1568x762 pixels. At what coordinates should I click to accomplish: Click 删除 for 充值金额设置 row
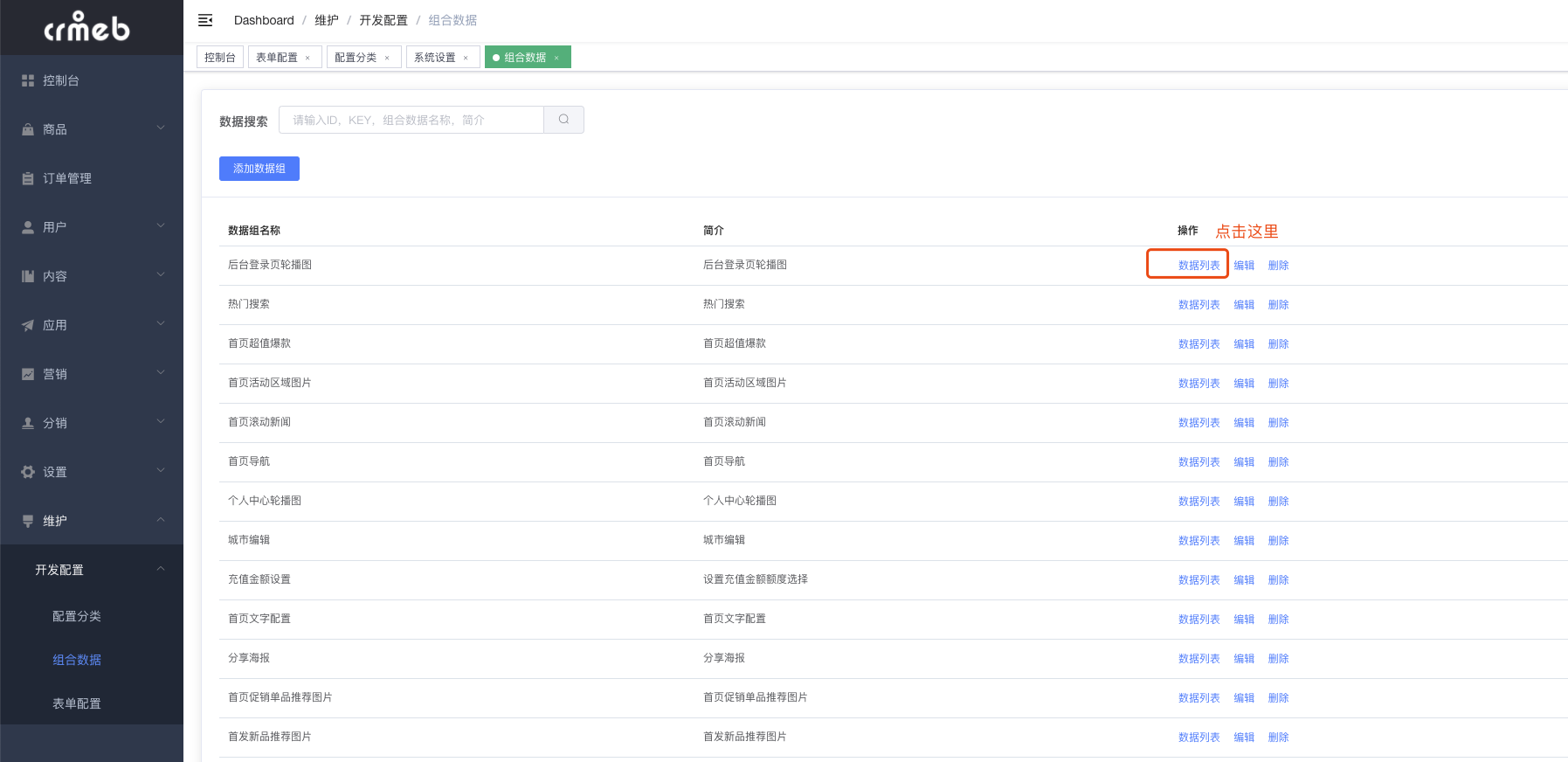point(1279,580)
